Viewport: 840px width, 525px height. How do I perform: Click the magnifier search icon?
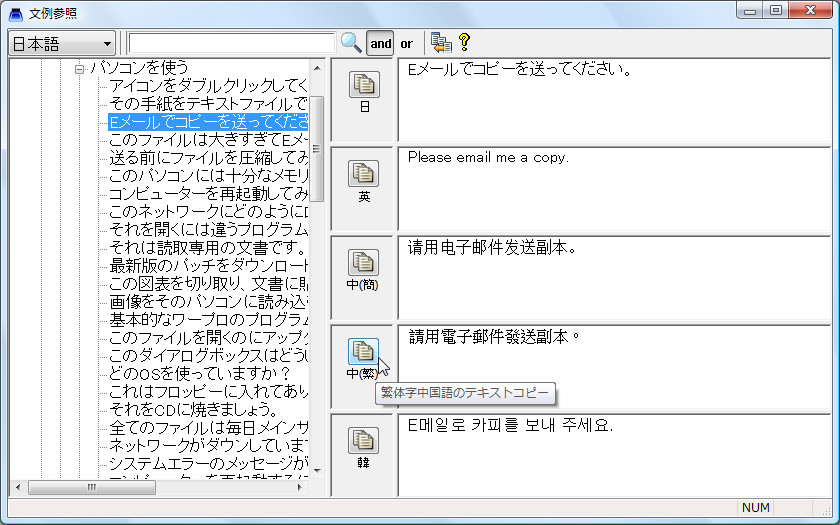[351, 43]
